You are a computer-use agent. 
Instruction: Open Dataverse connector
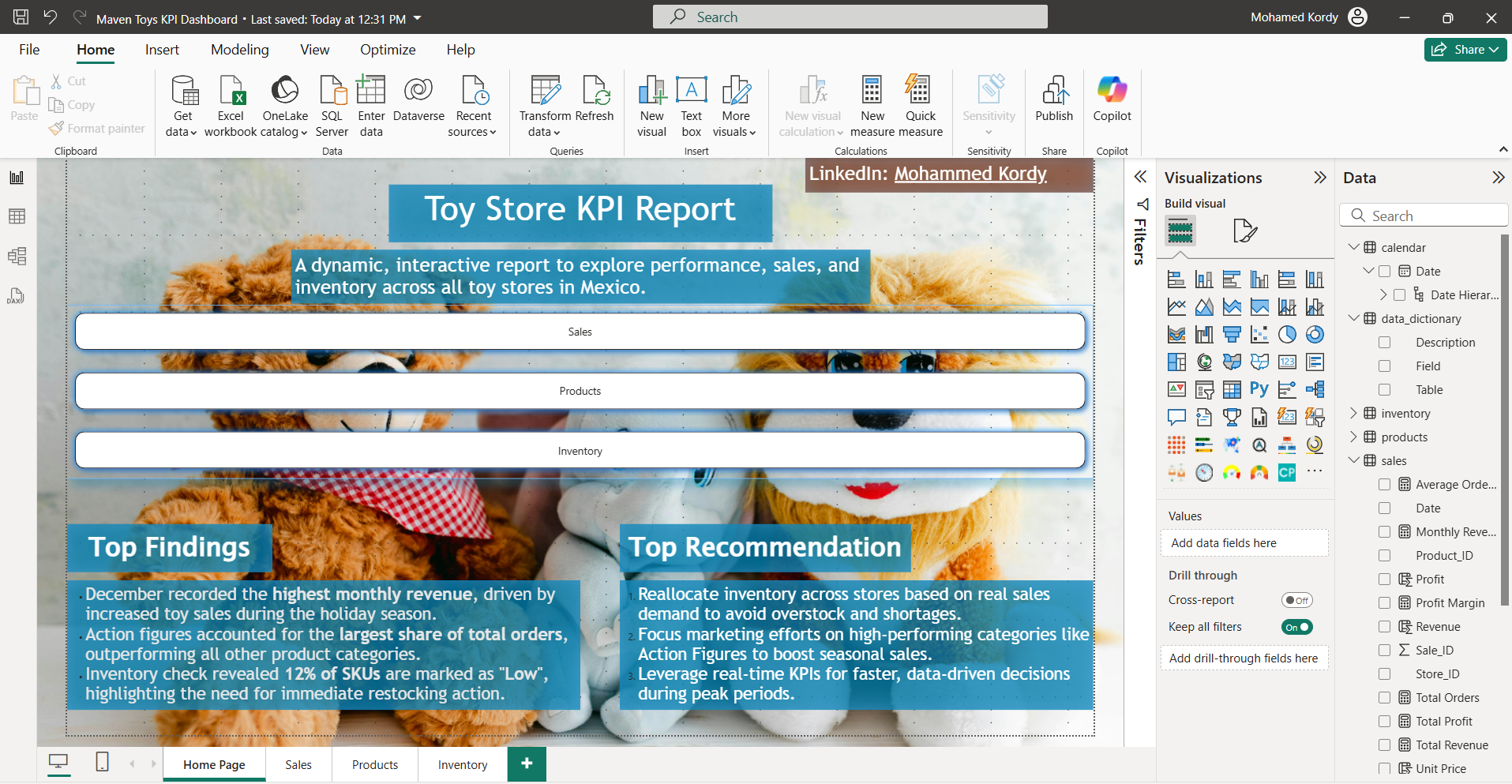pyautogui.click(x=418, y=99)
